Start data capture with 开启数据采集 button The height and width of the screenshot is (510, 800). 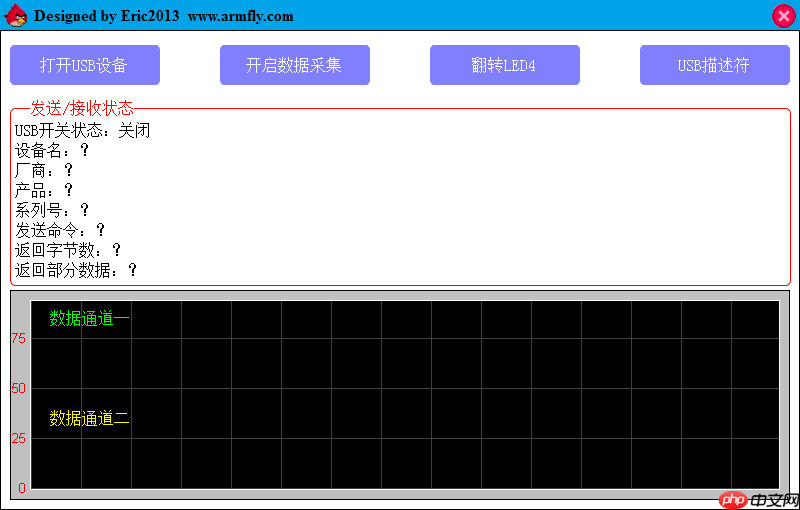click(x=295, y=65)
